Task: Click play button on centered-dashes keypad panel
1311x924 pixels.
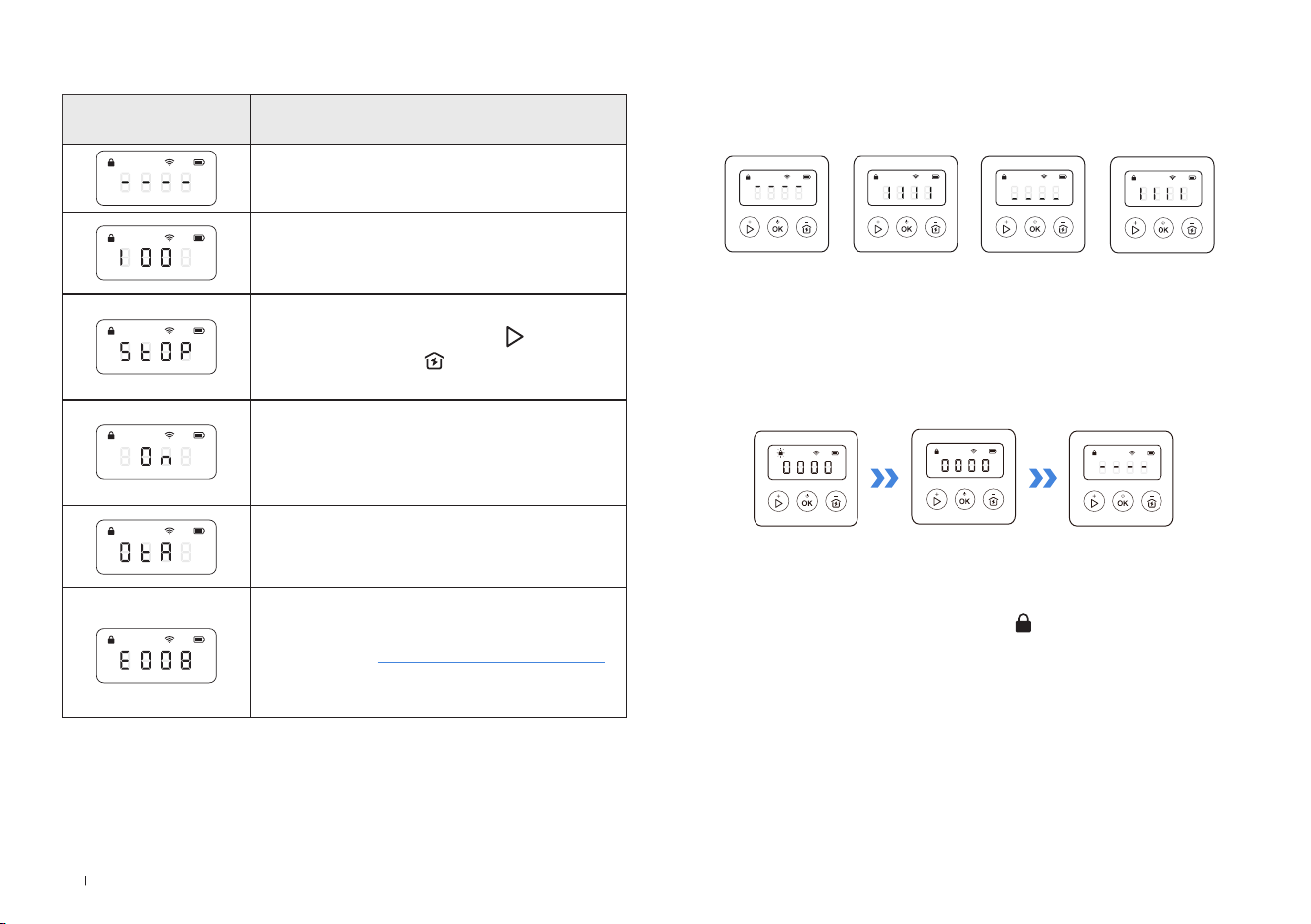Action: point(1094,503)
